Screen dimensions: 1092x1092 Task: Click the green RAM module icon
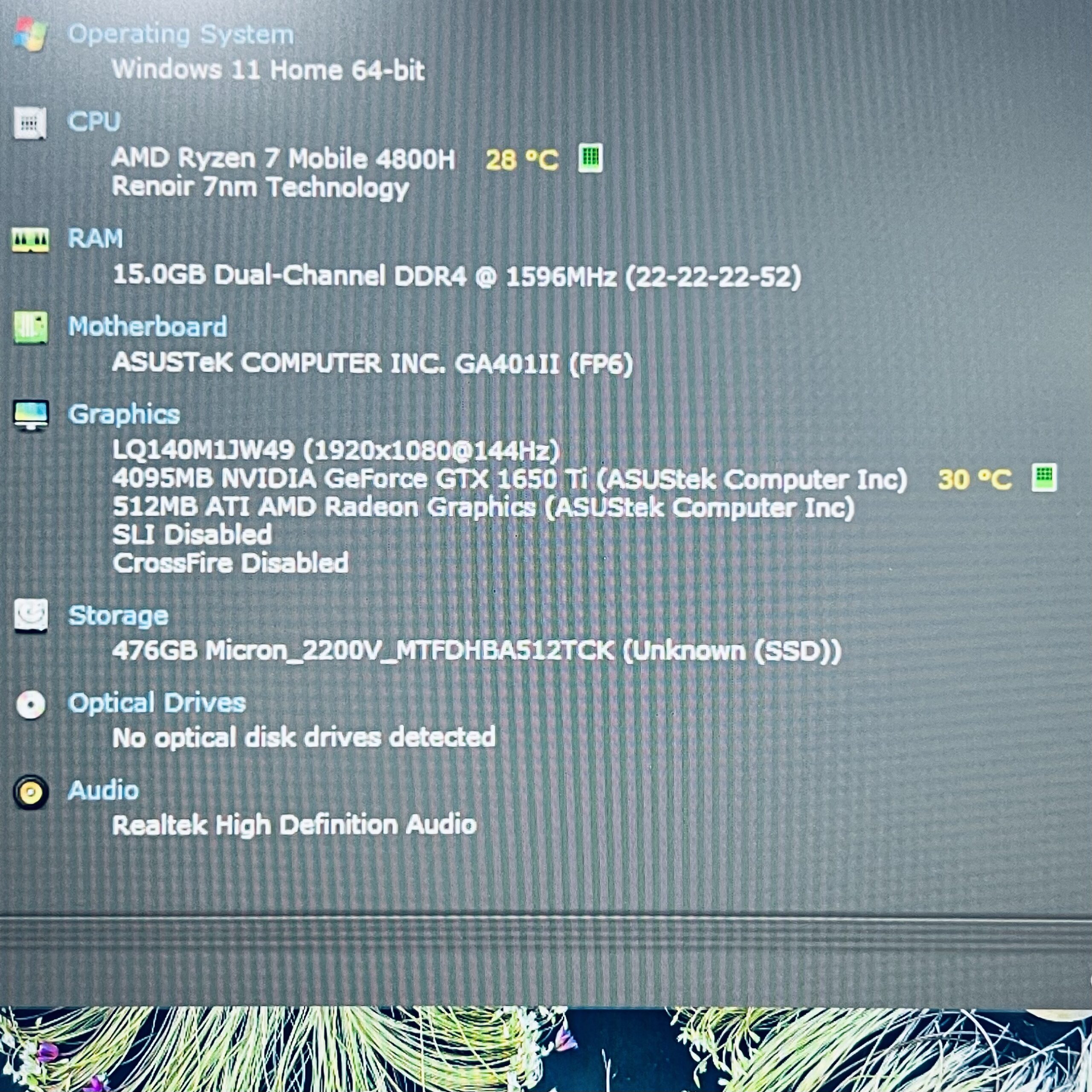(31, 240)
